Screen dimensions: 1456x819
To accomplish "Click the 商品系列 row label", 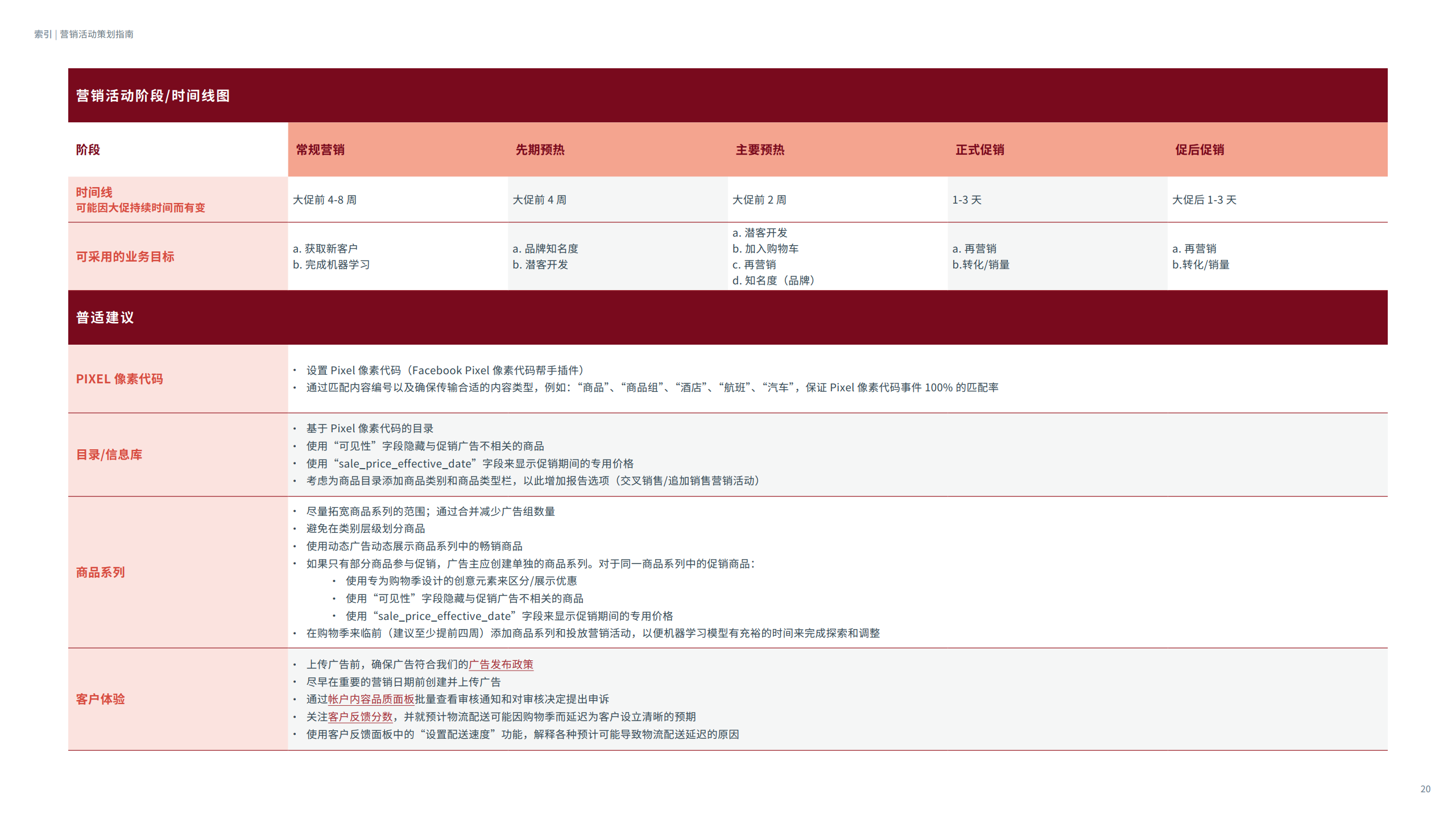I will pyautogui.click(x=101, y=572).
